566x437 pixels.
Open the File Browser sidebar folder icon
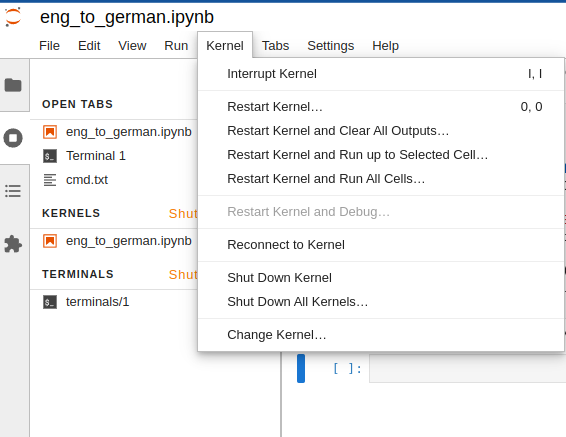point(13,85)
